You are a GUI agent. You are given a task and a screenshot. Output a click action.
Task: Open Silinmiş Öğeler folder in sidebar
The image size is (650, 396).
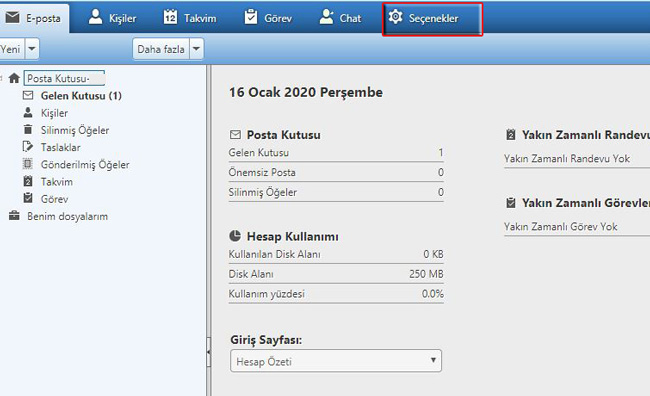tap(75, 130)
